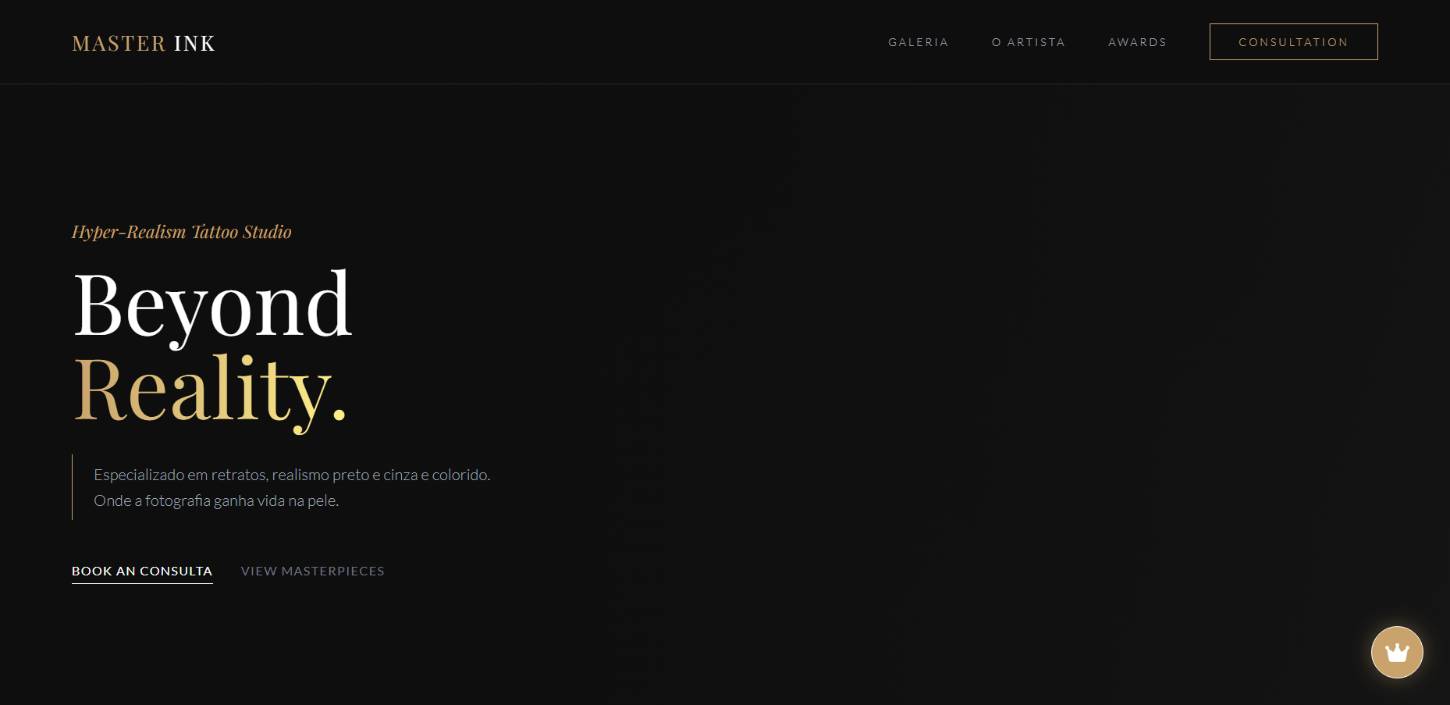Screen dimensions: 1450x705
Task: Click the gold MASTER word in logo
Action: tap(119, 43)
